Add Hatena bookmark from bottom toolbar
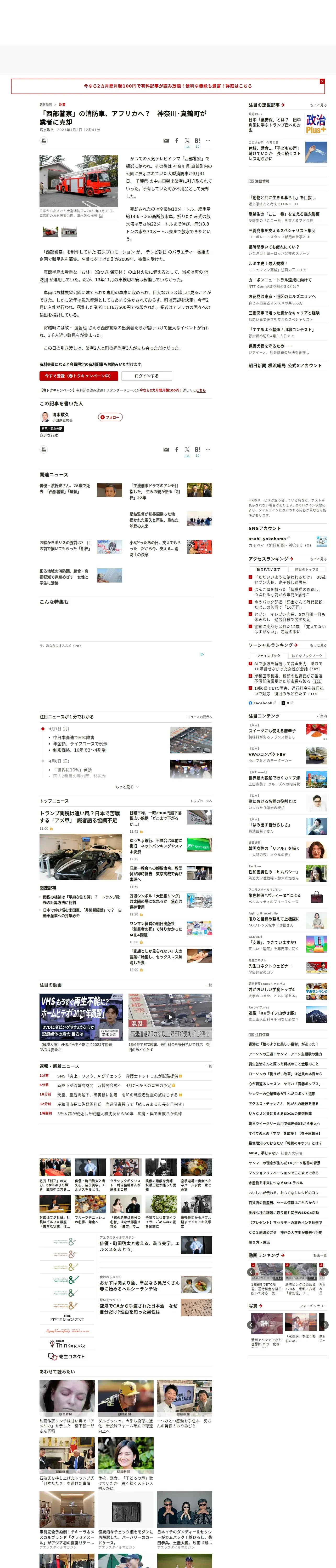 pos(198,449)
